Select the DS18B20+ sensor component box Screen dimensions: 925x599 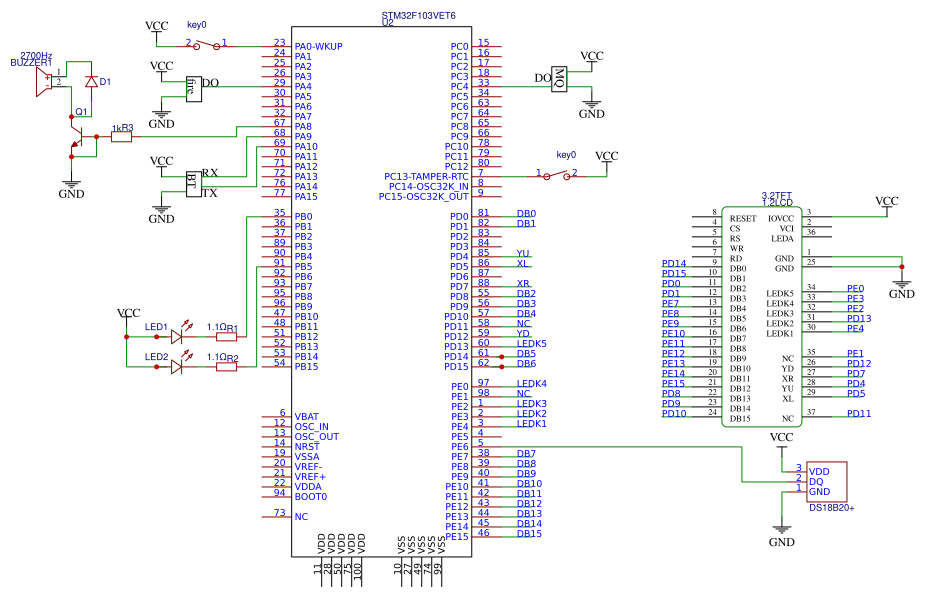826,482
